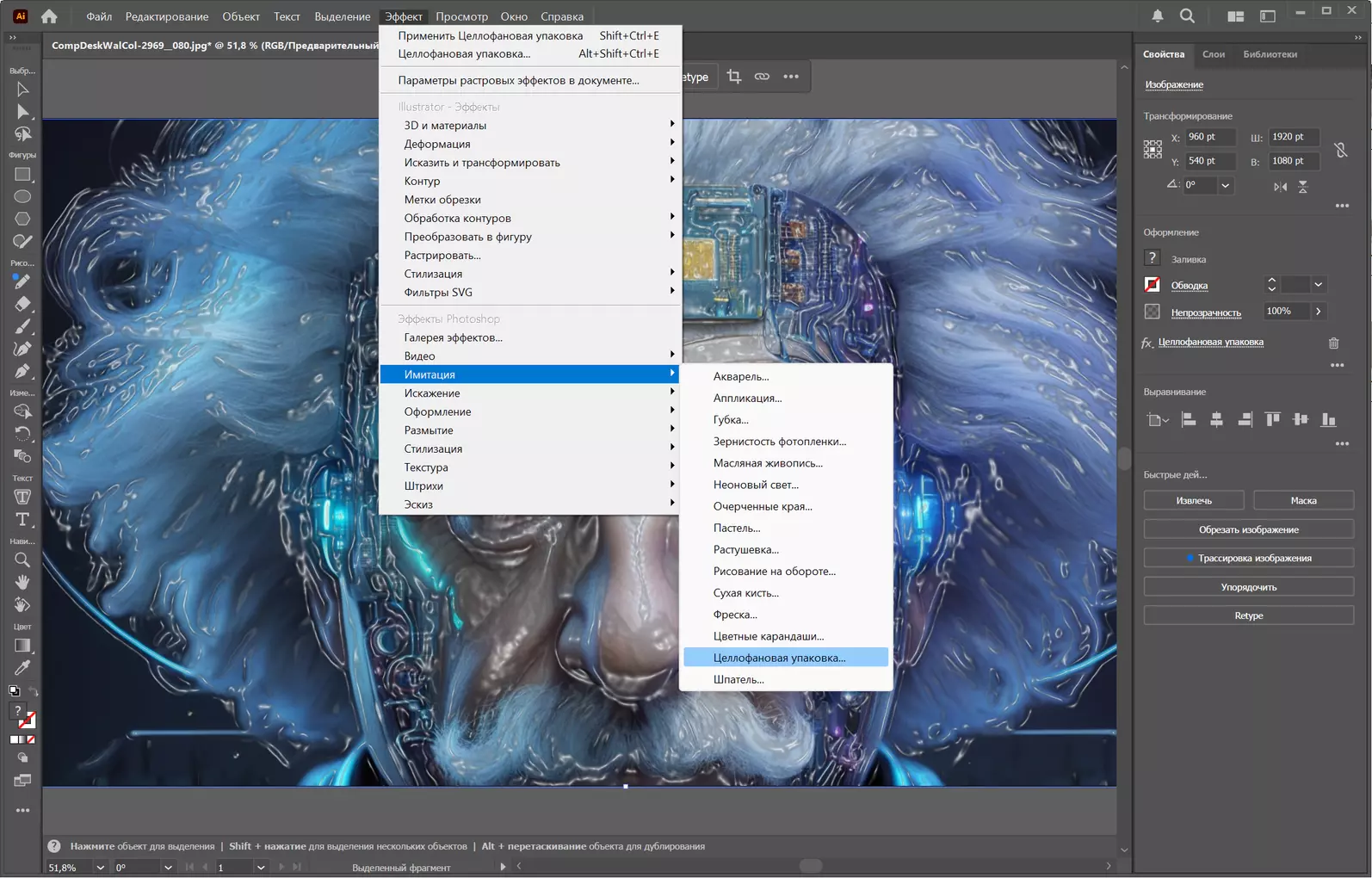Switch to the Библиотеки tab
This screenshot has height=878, width=1372.
click(1270, 54)
